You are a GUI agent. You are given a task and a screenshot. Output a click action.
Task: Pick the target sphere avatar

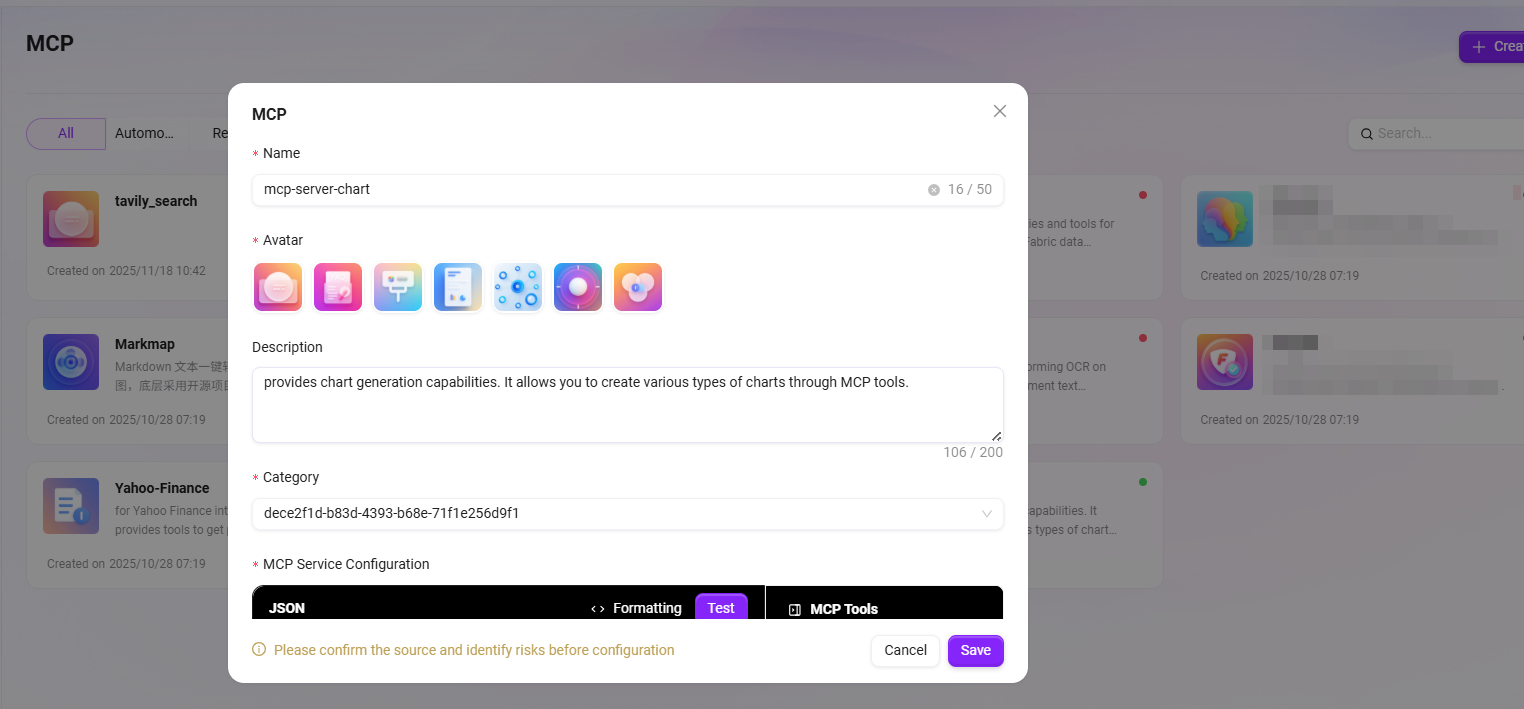pos(578,287)
